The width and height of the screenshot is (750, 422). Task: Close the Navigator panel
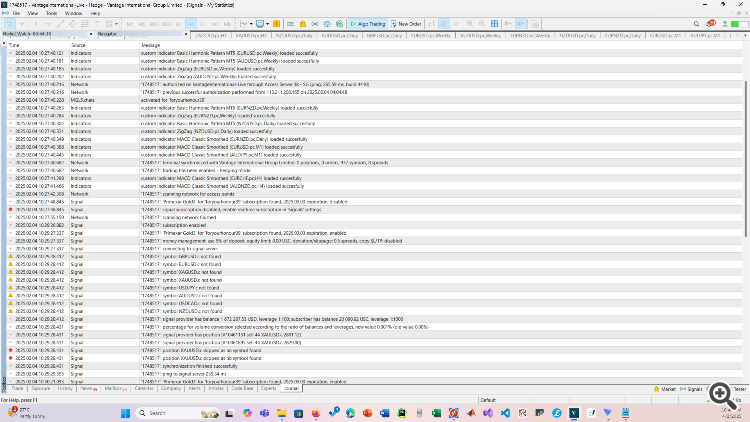tap(186, 34)
